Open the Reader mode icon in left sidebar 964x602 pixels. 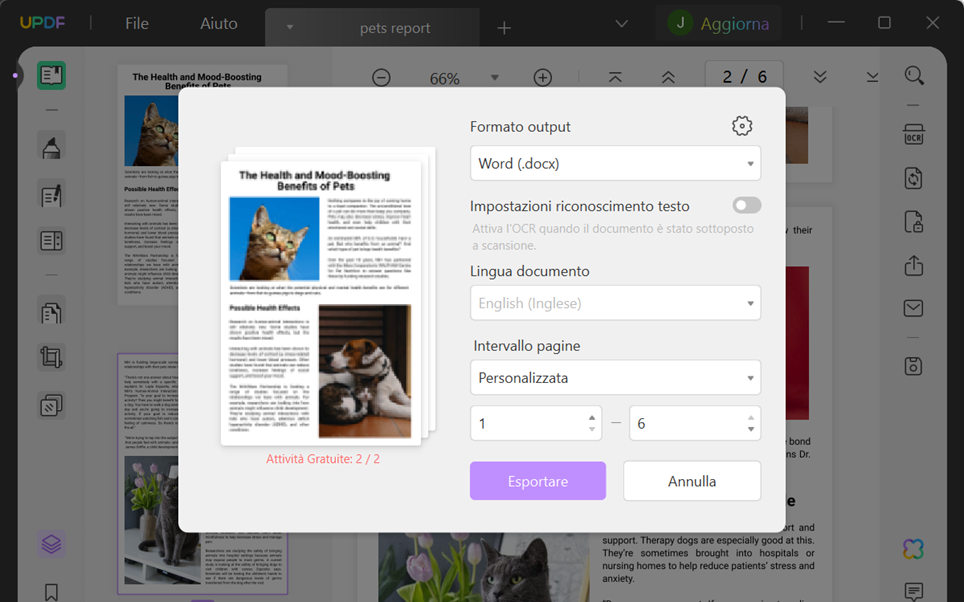(51, 76)
